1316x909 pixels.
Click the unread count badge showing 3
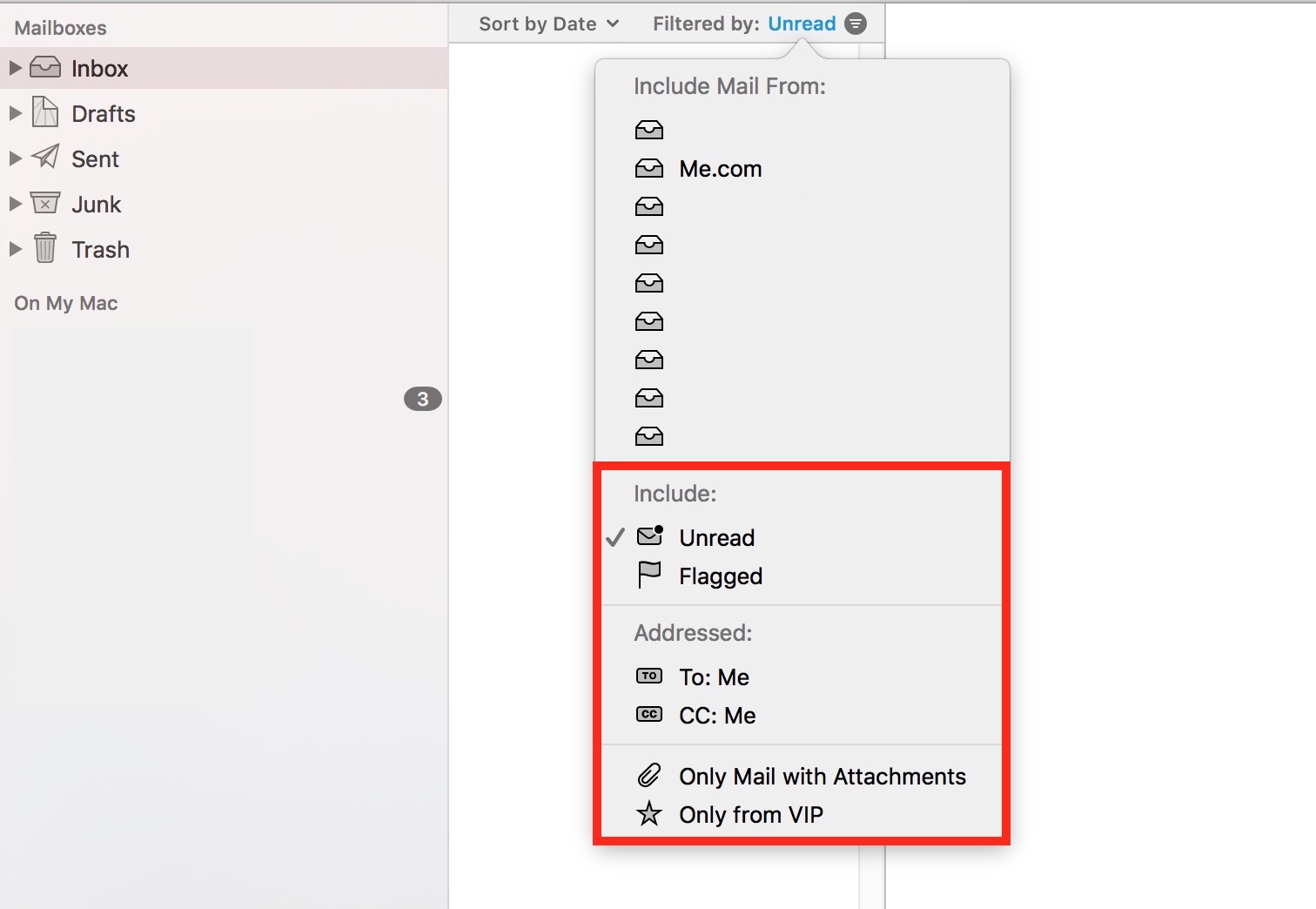point(423,399)
